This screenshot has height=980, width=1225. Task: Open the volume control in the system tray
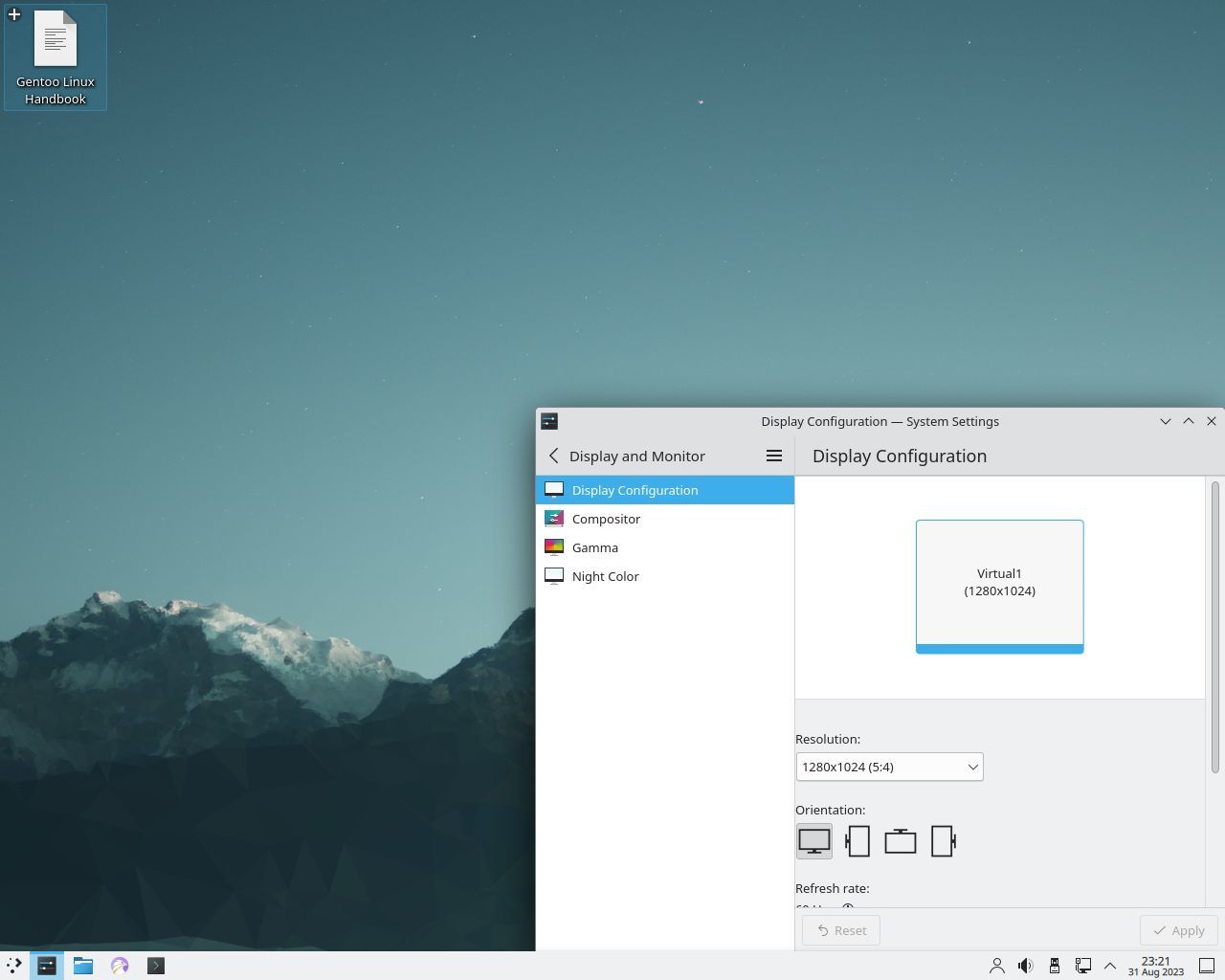coord(1025,966)
